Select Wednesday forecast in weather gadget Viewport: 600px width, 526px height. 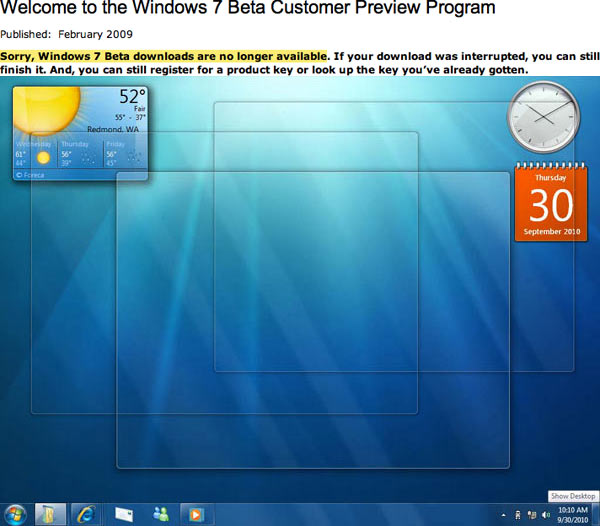(35, 153)
